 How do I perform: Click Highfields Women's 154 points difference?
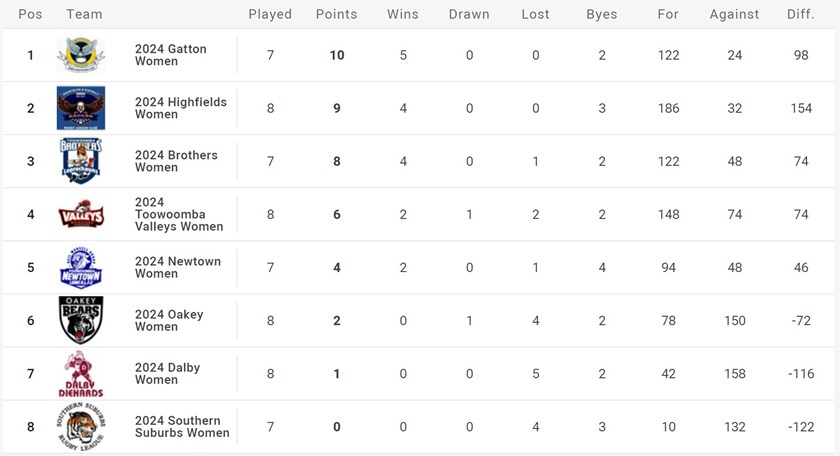801,108
